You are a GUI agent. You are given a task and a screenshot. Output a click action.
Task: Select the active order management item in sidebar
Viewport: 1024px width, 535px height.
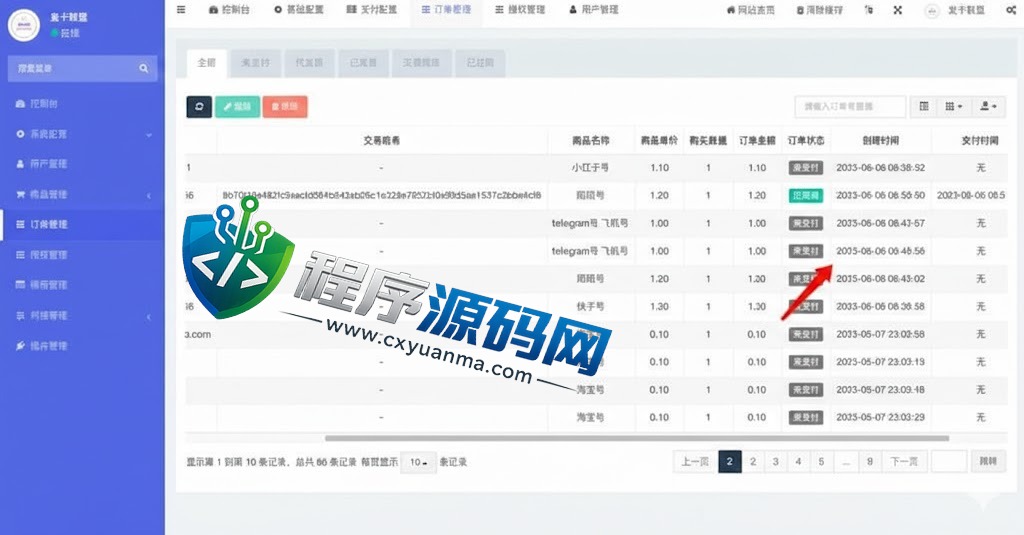(82, 224)
